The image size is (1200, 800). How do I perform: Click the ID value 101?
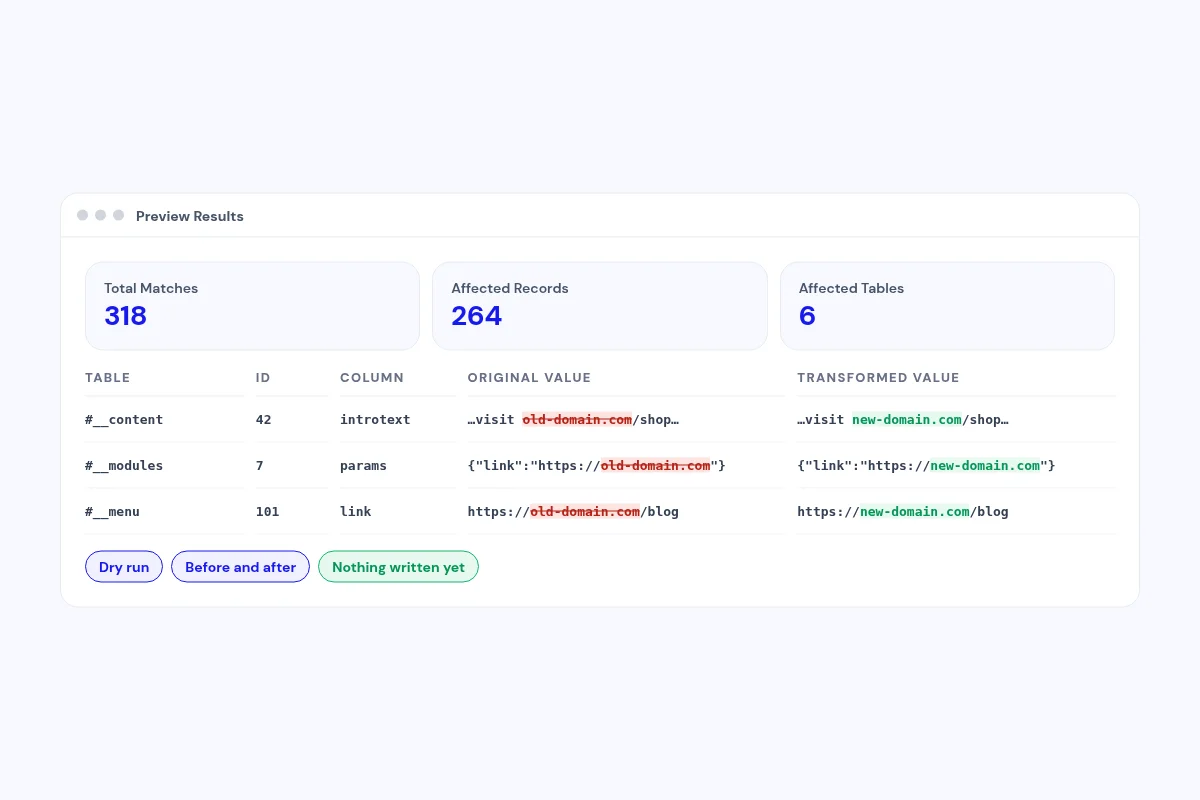[x=268, y=512]
